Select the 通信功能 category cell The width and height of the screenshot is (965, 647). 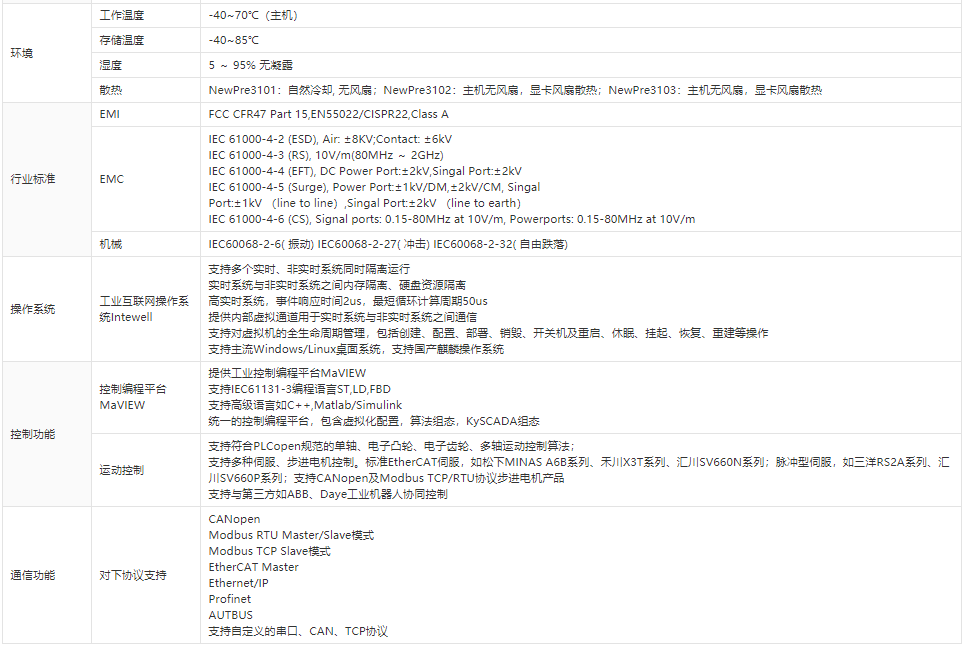tap(33, 575)
